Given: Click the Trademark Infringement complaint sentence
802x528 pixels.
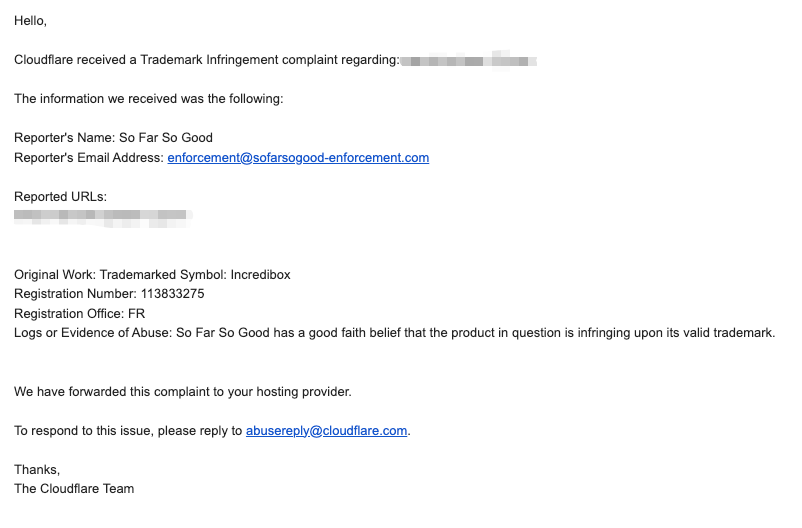Looking at the screenshot, I should 205,60.
